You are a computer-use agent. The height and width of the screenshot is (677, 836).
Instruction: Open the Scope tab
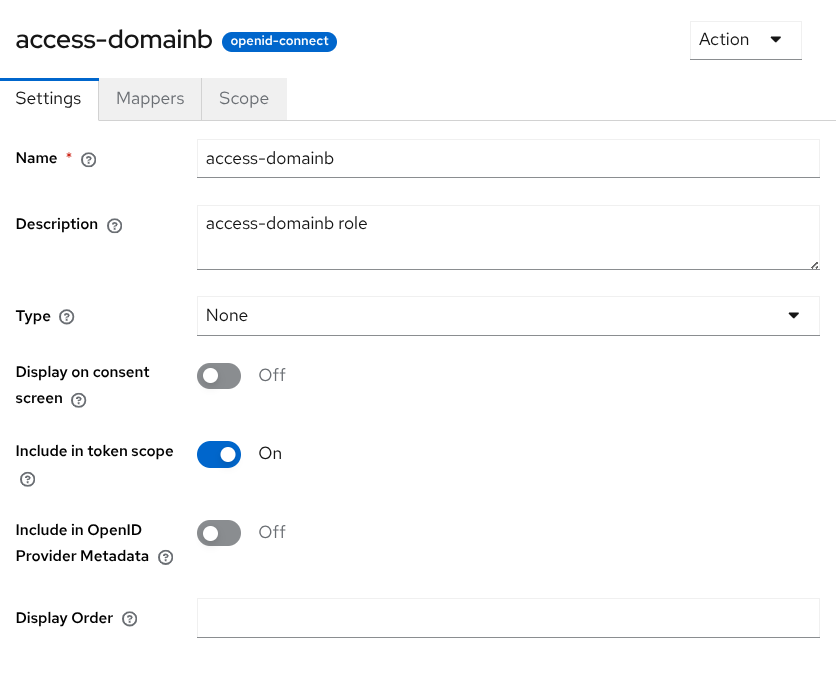point(243,98)
